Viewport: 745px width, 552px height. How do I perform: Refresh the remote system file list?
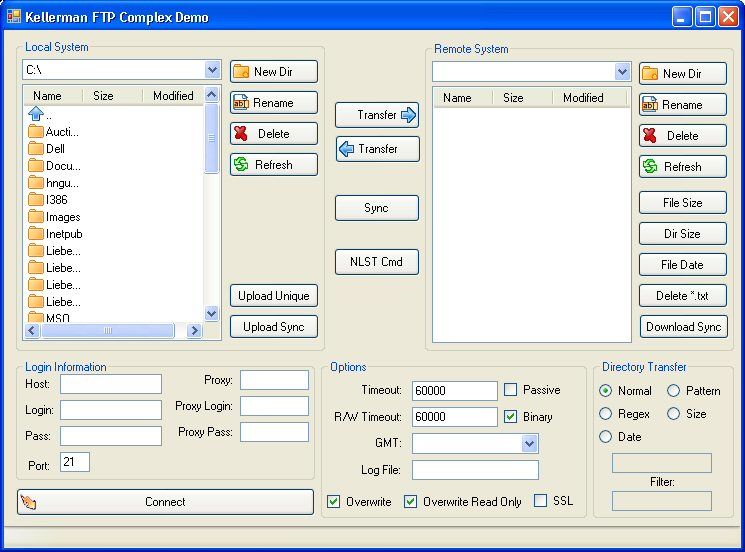(x=682, y=167)
